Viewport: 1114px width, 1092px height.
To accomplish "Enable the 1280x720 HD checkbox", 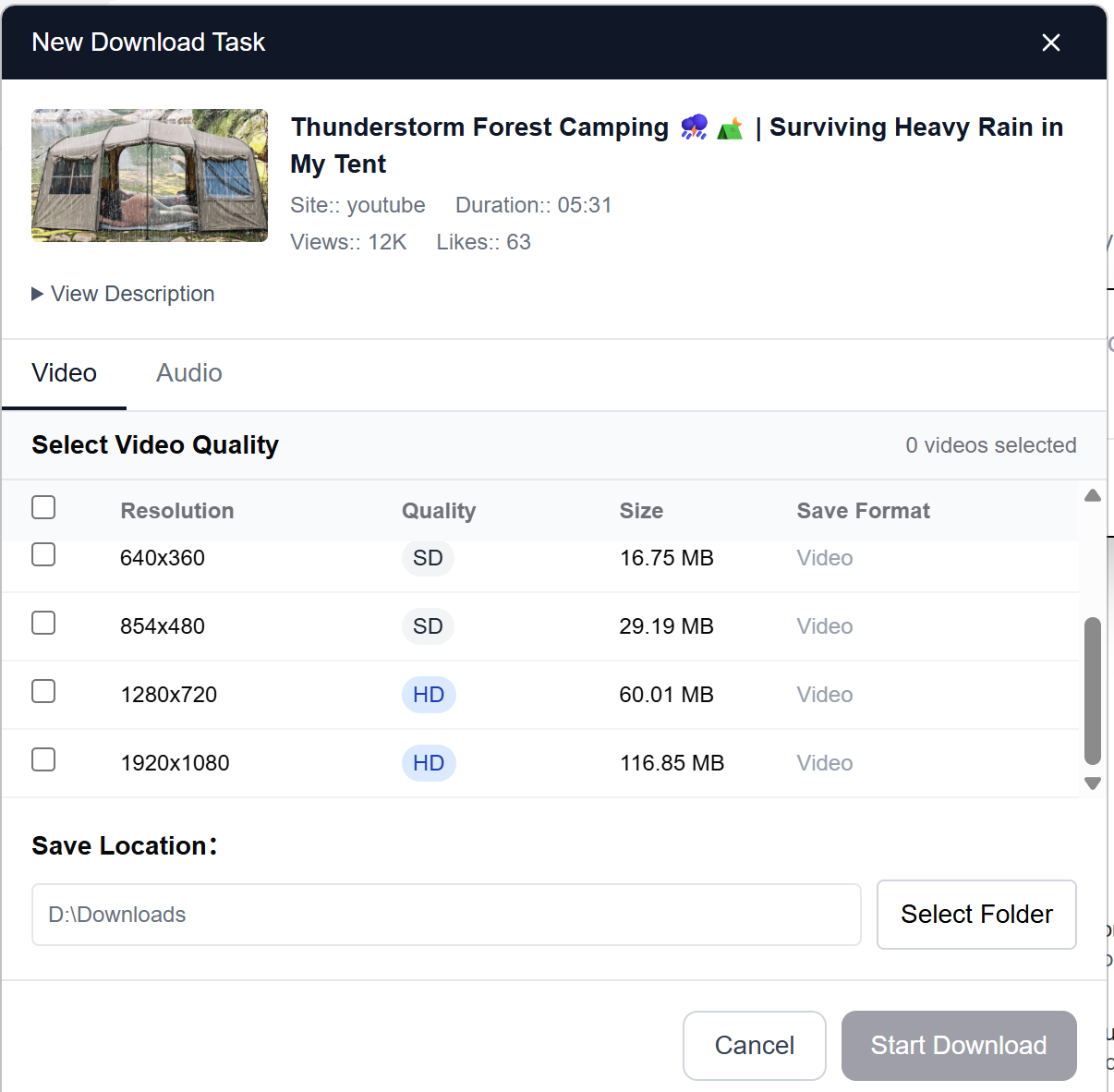I will pos(43,692).
